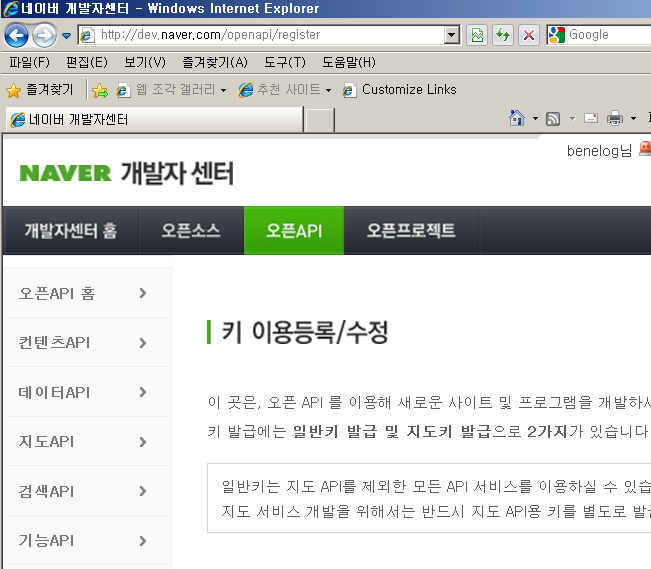Viewport: 651px width, 569px height.
Task: Open the Customize Links favorite
Action: point(399,90)
